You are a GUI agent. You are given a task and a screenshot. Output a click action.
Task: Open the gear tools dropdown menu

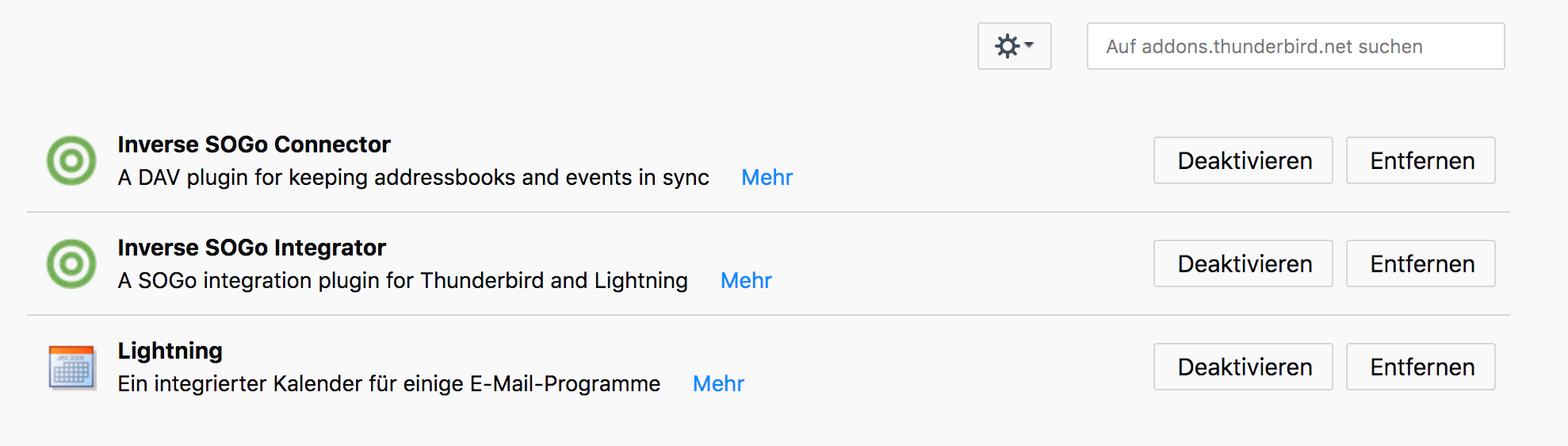tap(1014, 46)
